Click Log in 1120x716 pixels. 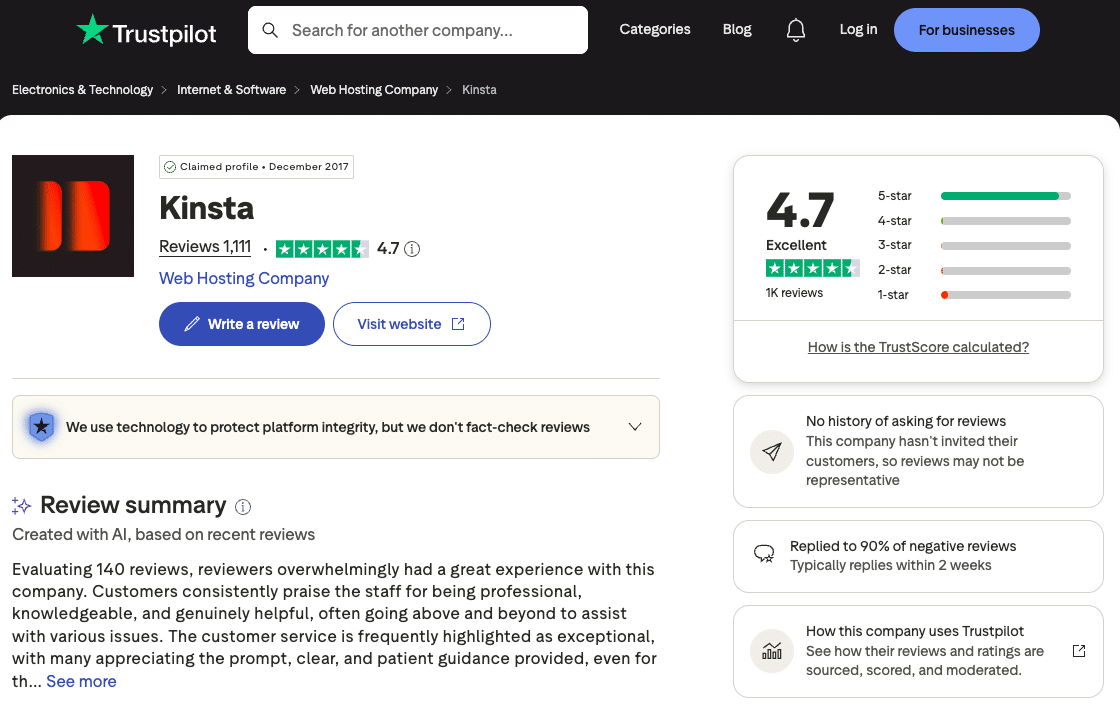click(858, 29)
